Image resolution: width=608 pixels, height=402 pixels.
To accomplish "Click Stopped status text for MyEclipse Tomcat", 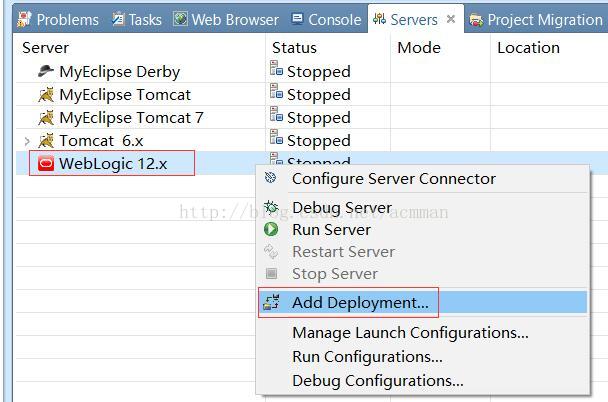I will [x=319, y=95].
